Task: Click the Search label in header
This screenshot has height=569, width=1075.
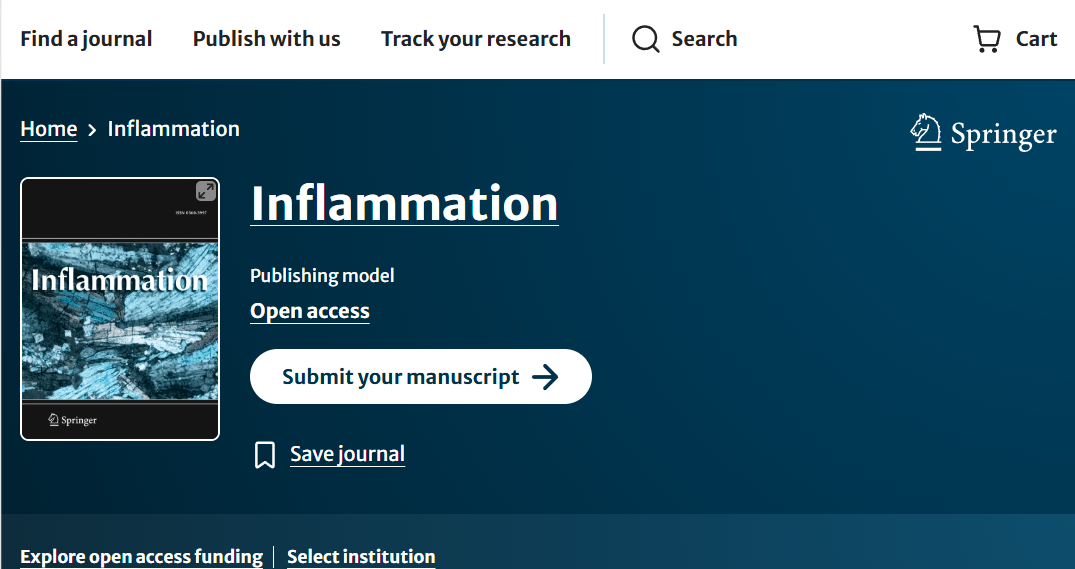Action: click(704, 39)
